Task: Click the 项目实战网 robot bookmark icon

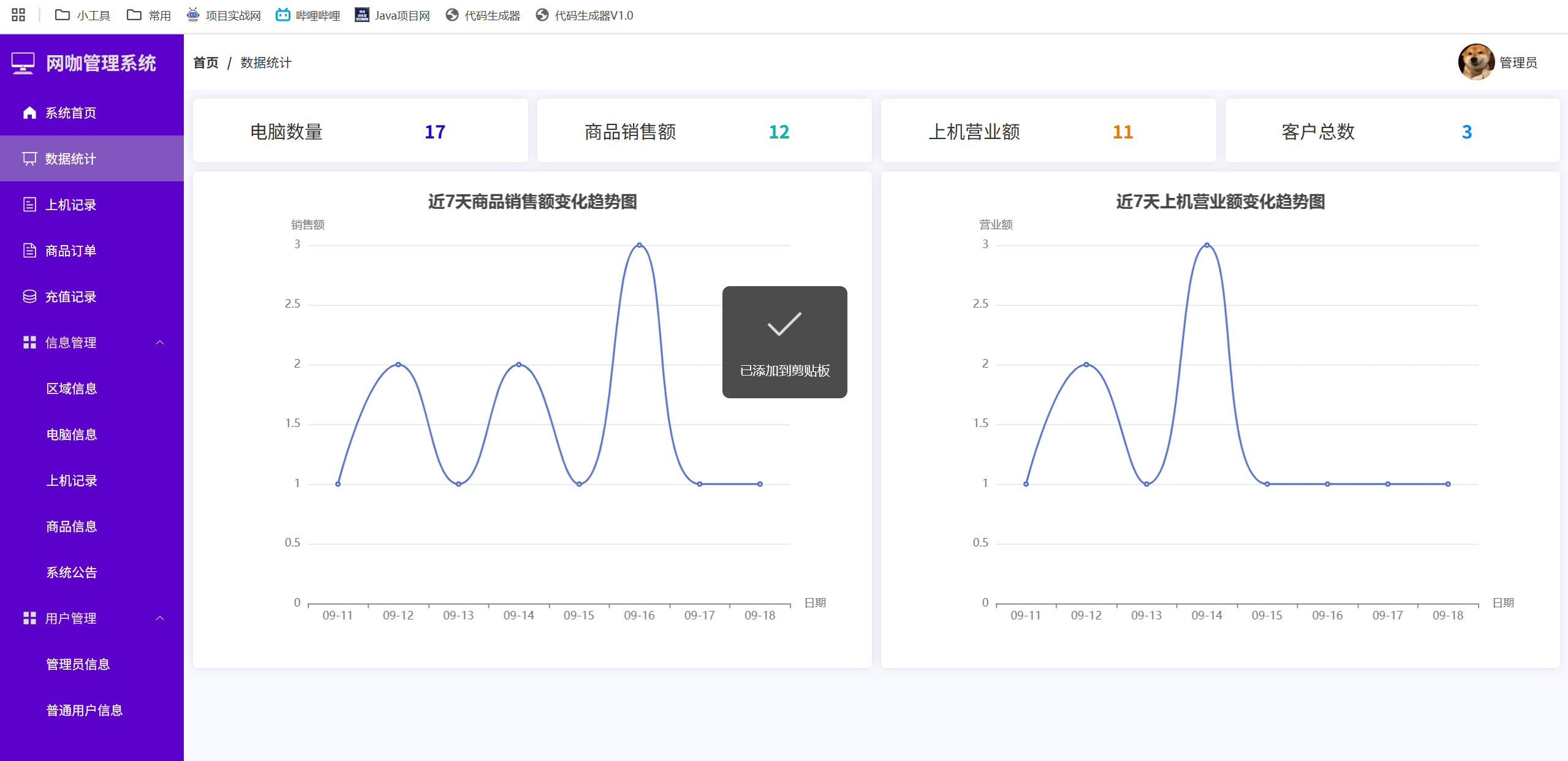Action: tap(193, 15)
